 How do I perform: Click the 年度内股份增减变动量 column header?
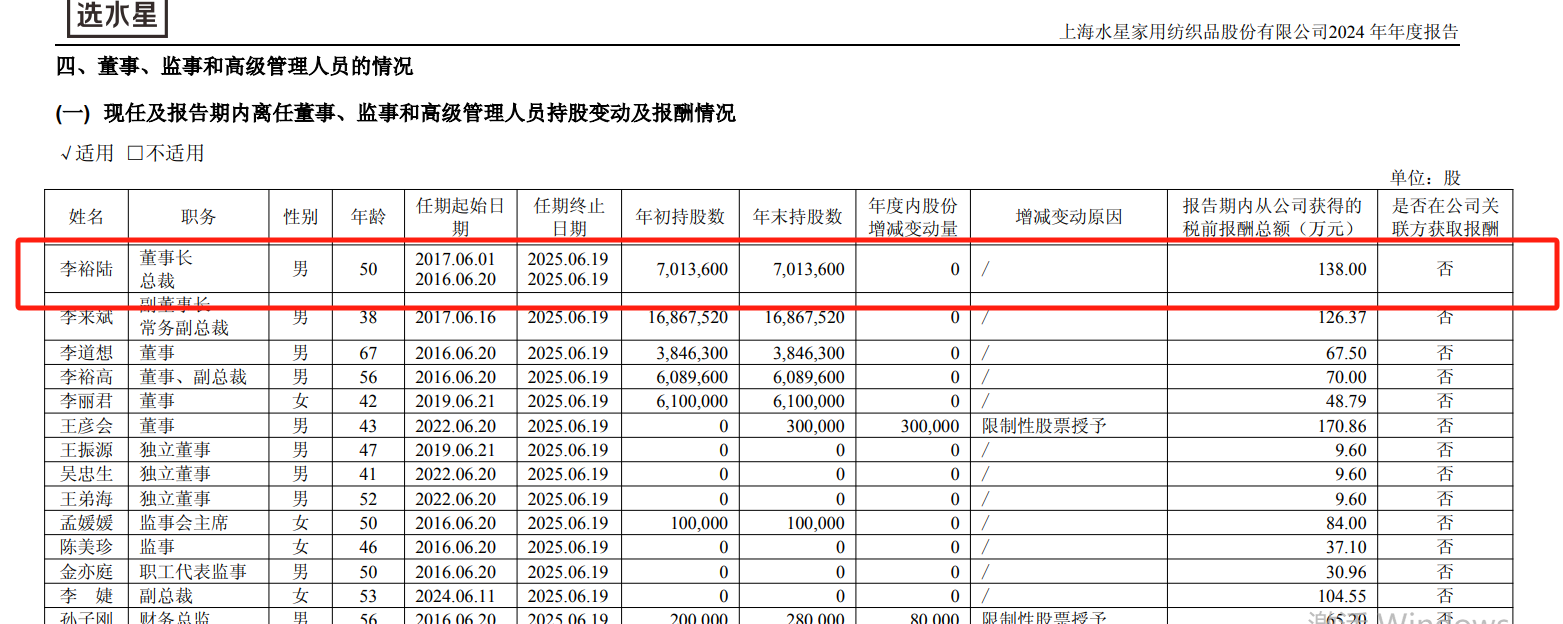(913, 217)
